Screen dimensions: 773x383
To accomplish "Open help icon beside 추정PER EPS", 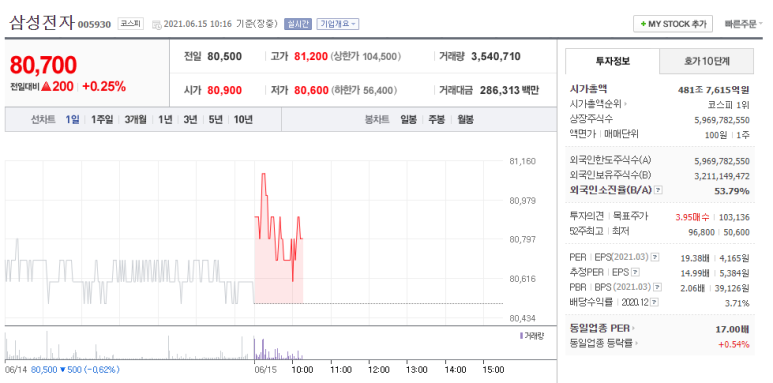I will tap(635, 272).
